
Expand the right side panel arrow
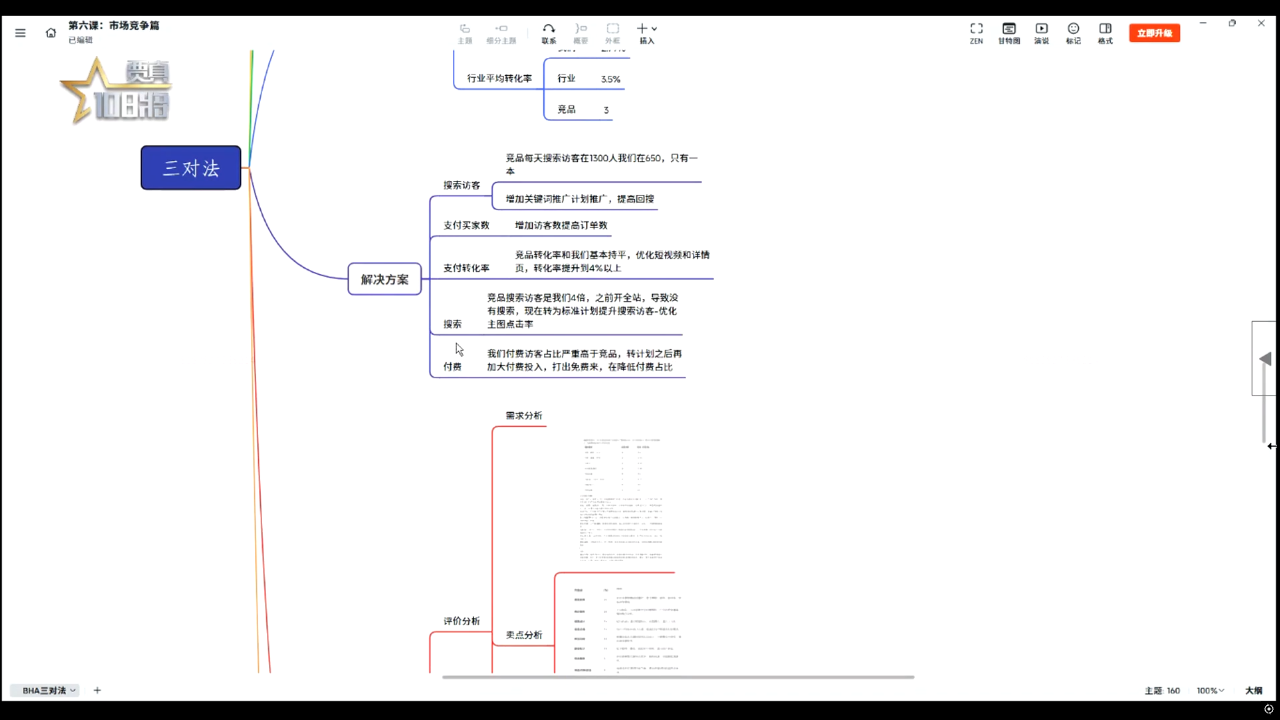click(1265, 358)
